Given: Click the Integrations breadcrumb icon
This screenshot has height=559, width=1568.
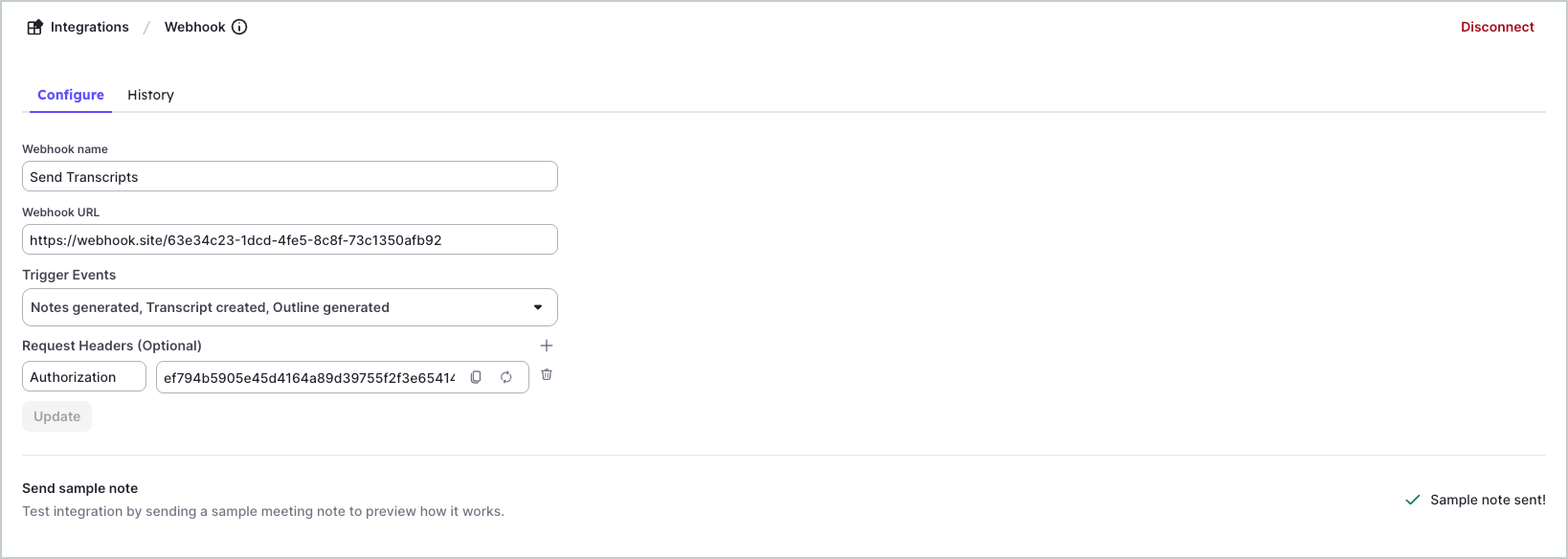Looking at the screenshot, I should [34, 27].
